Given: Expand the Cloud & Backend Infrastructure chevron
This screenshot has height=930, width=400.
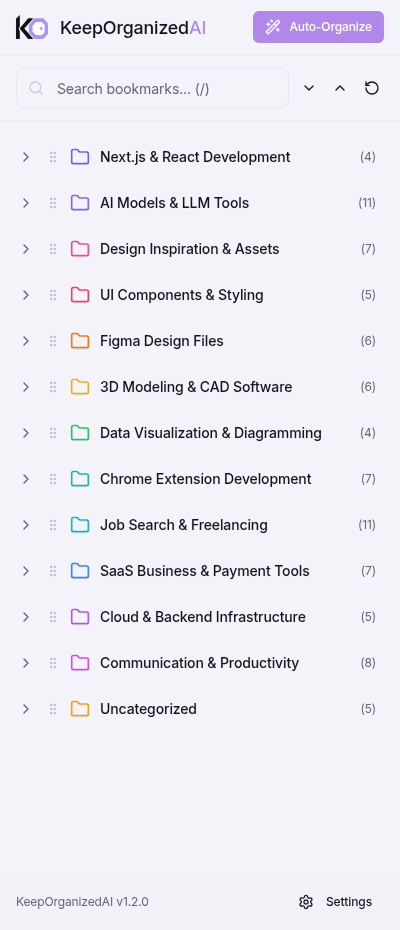Looking at the screenshot, I should [26, 617].
